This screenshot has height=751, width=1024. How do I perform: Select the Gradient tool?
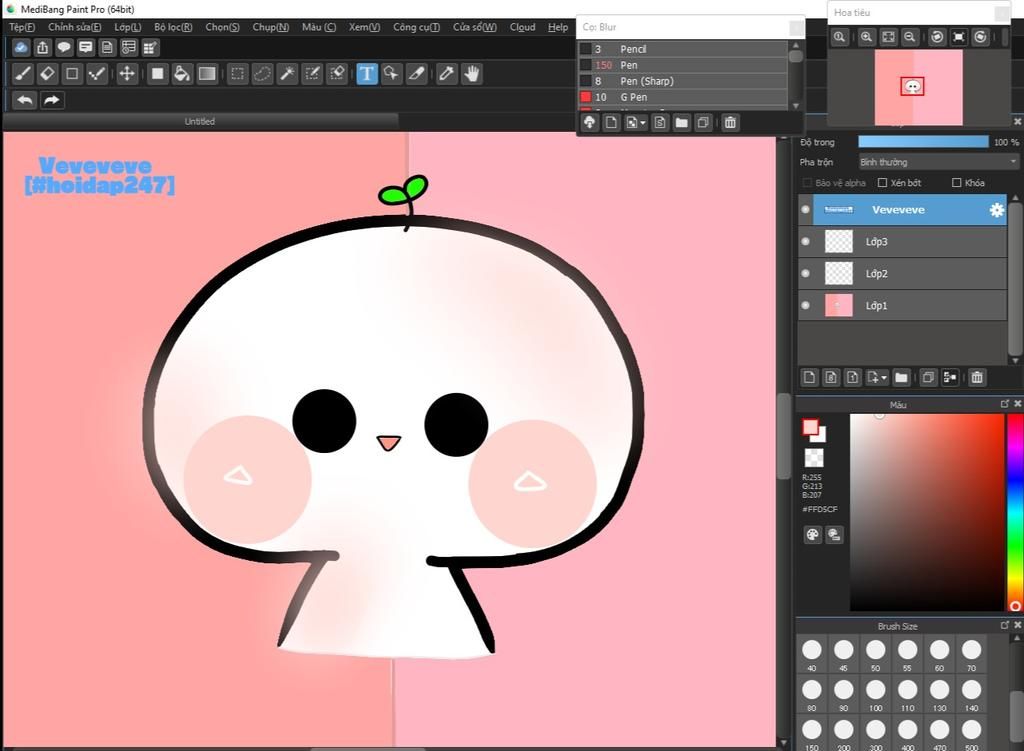pyautogui.click(x=207, y=74)
